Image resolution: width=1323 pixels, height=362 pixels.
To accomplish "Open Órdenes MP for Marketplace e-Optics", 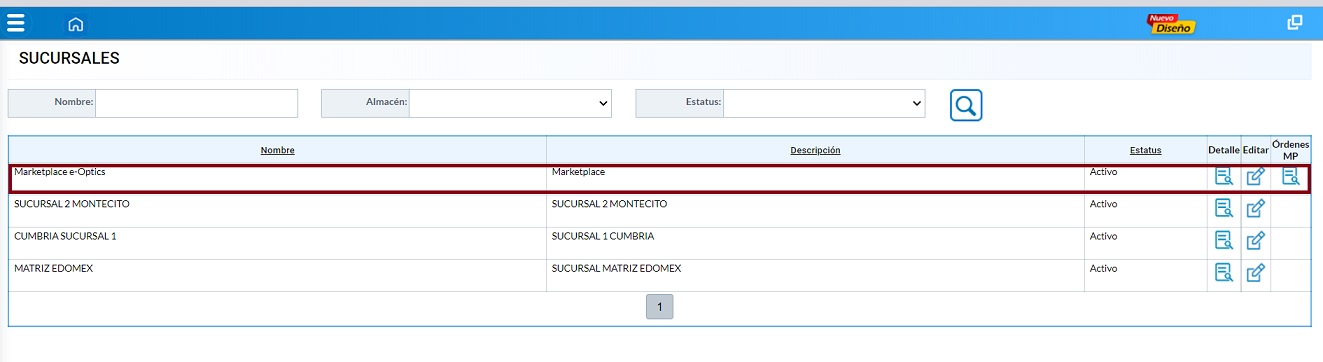I will (x=1291, y=177).
